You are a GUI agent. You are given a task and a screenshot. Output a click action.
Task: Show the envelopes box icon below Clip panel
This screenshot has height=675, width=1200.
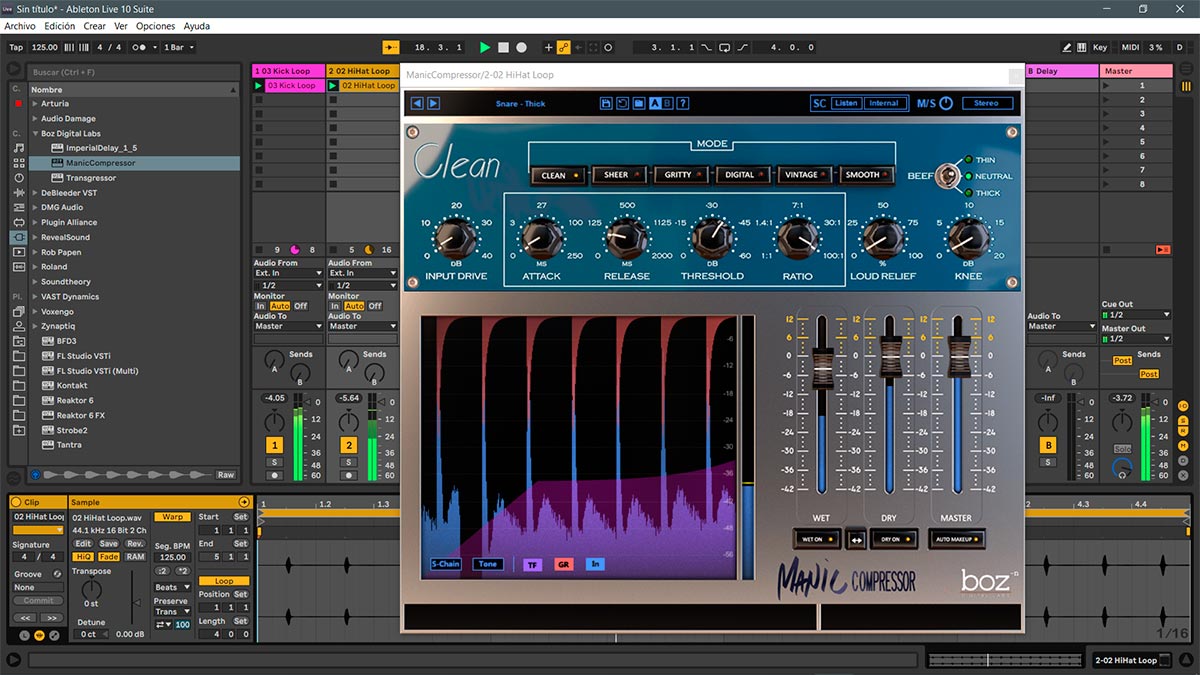coord(54,635)
